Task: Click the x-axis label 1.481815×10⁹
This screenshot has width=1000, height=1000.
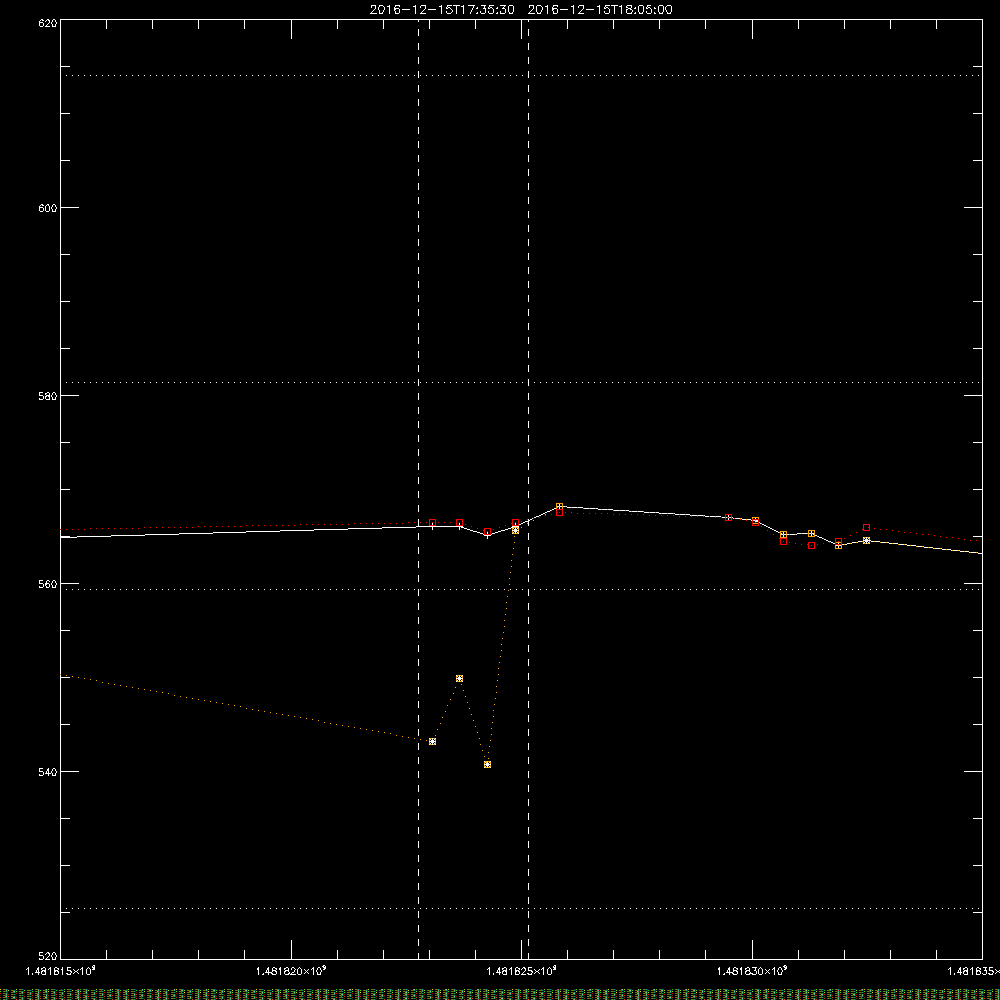Action: coord(61,971)
